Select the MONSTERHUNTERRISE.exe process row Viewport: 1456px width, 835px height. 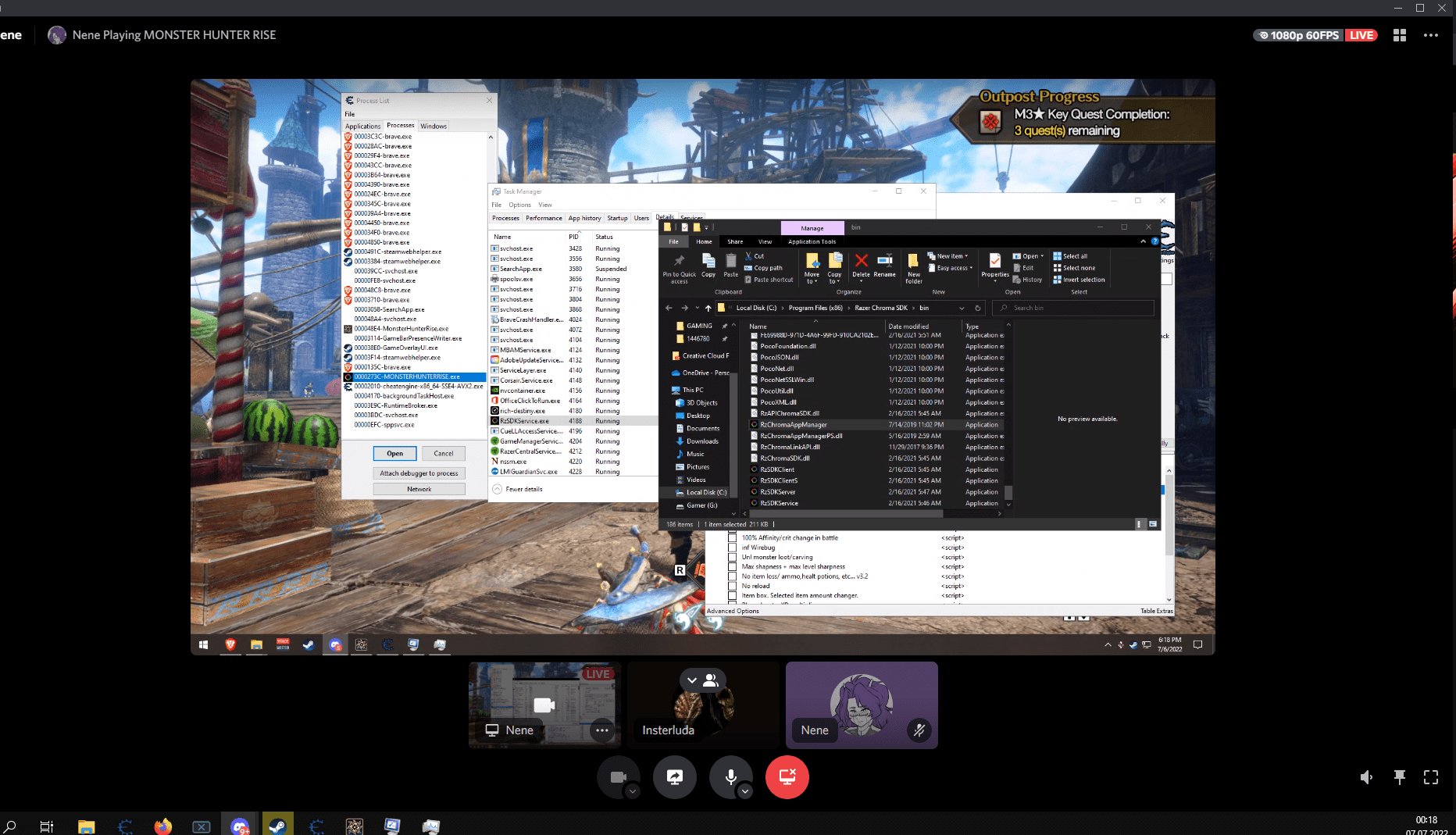[x=415, y=376]
